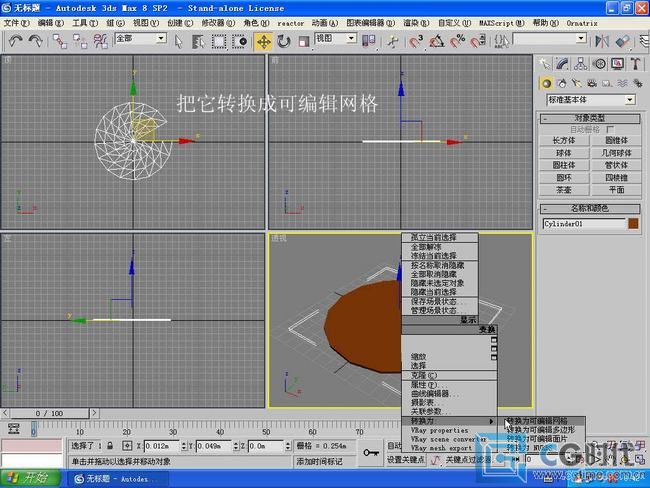Select the Space Warps category icon
Image resolution: width=650 pixels, height=488 pixels.
tap(622, 83)
